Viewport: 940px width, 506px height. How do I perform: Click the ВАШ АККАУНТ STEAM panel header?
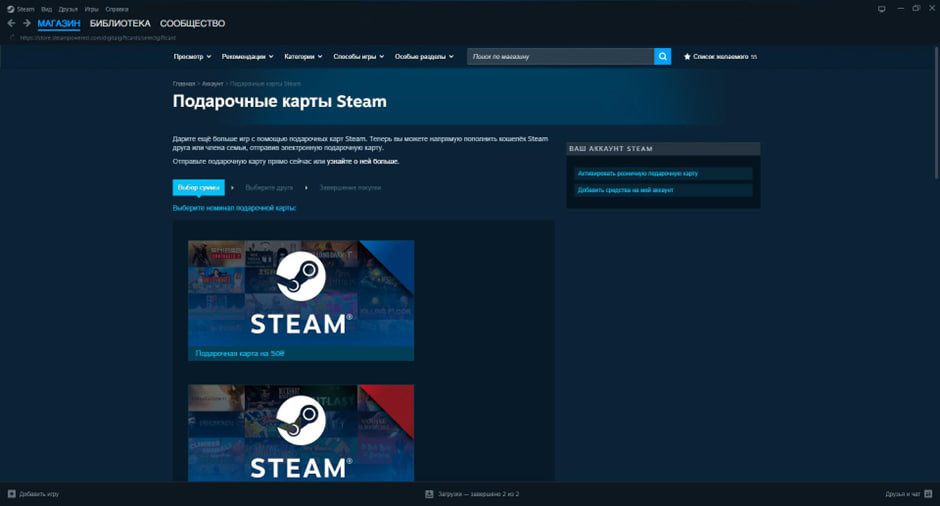pos(663,149)
